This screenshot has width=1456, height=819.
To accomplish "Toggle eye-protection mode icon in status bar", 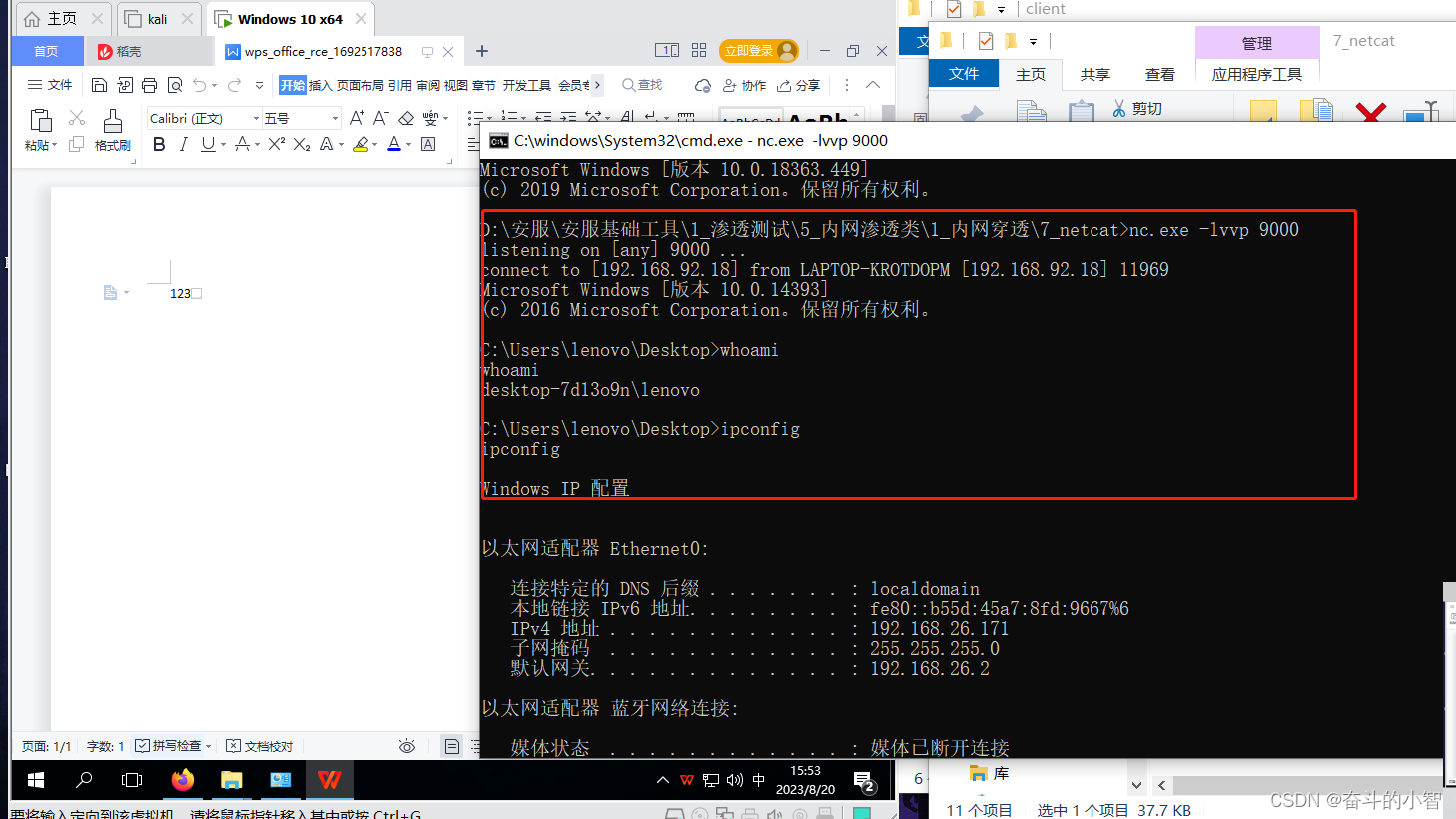I will [406, 746].
